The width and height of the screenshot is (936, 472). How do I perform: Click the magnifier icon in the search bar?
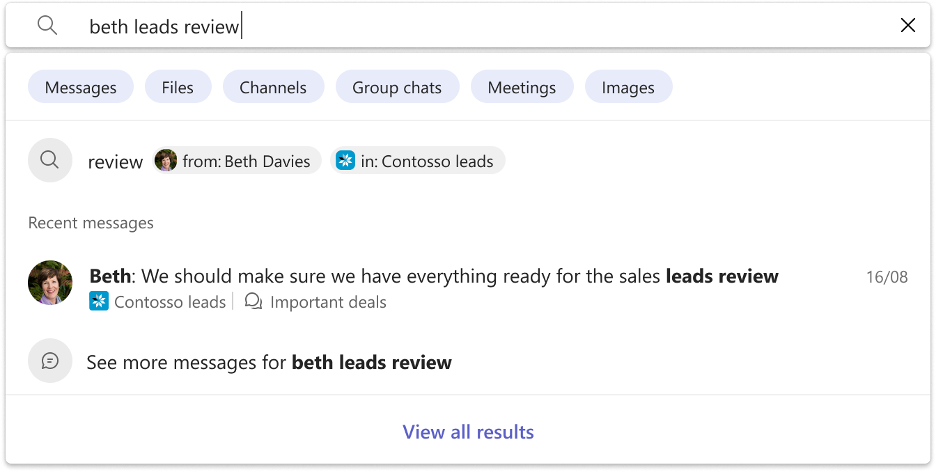47,26
